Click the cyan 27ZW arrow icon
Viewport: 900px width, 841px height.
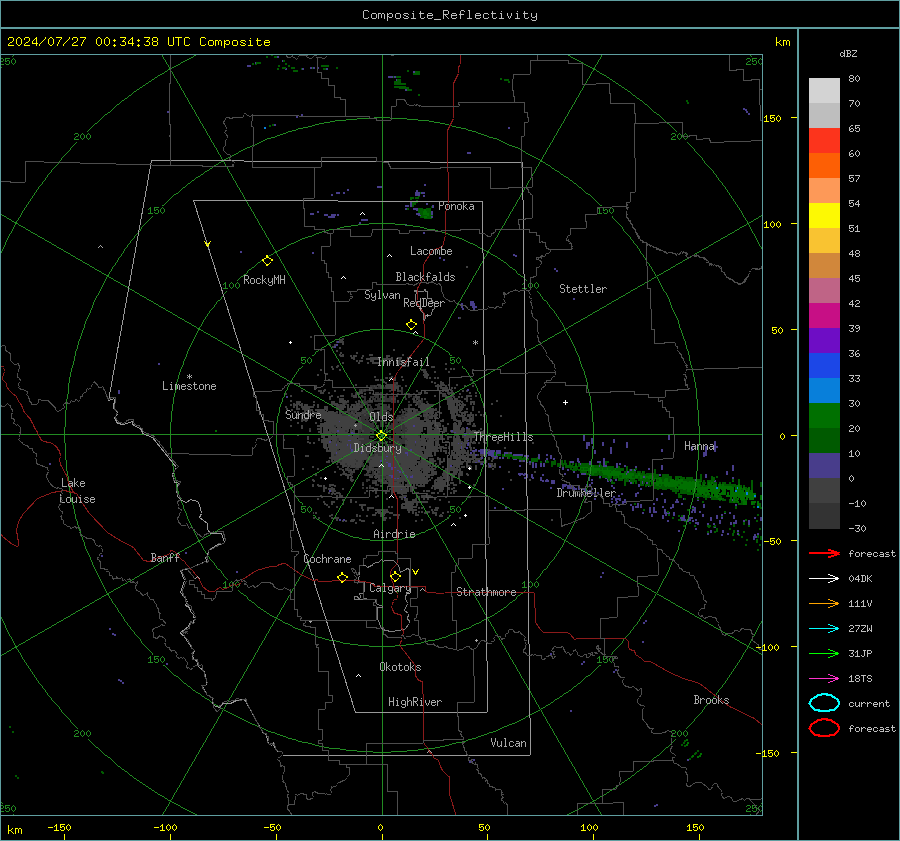pos(824,629)
